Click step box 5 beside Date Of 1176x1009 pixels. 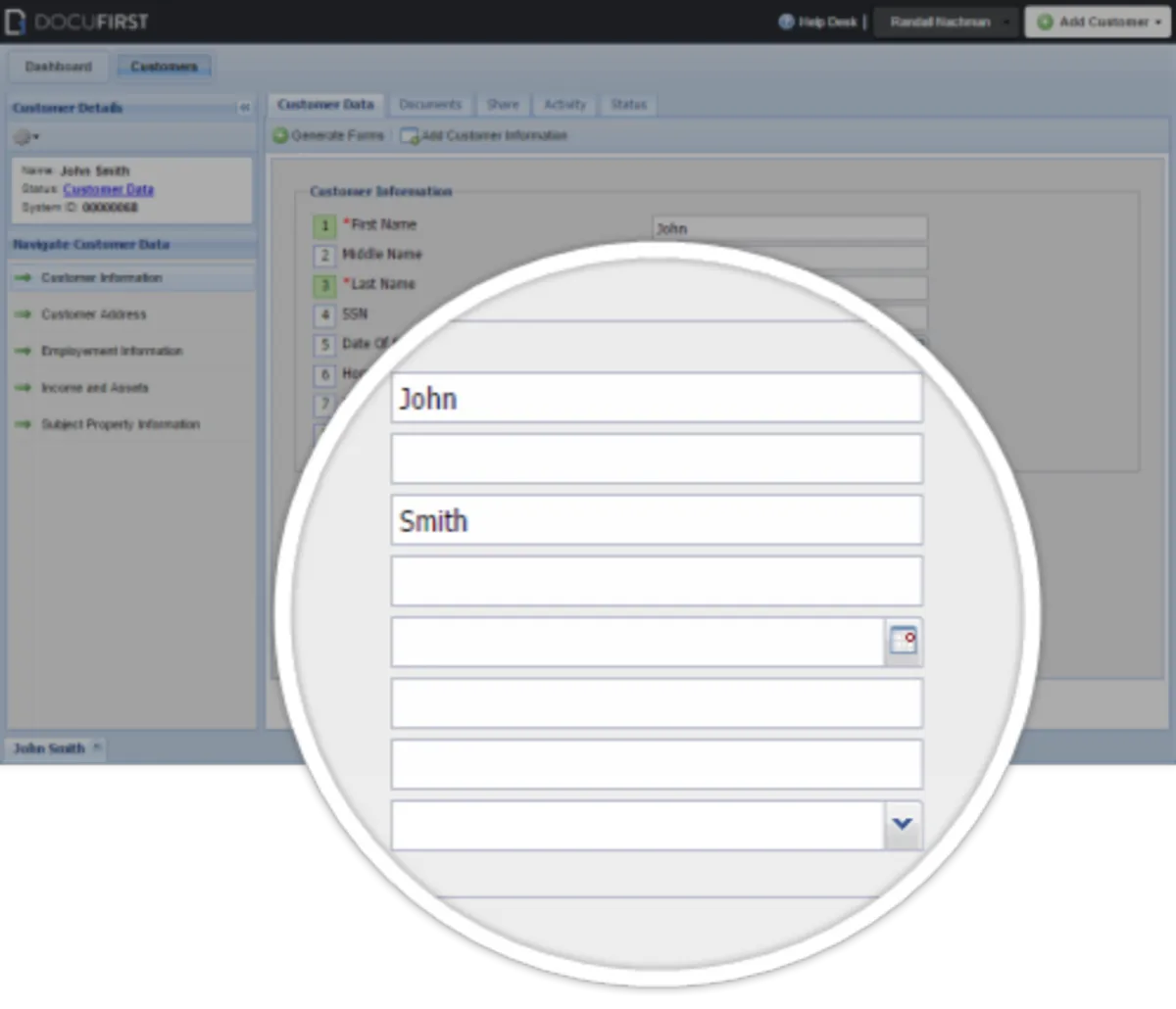(324, 345)
